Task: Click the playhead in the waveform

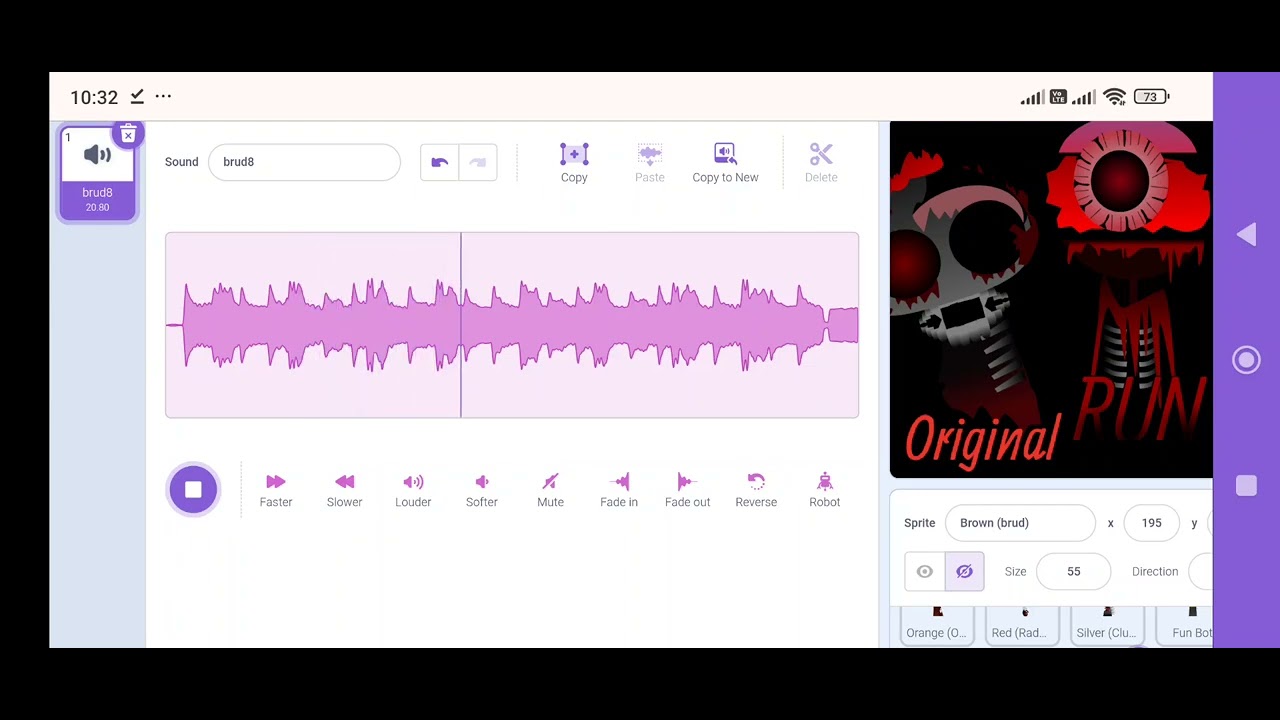Action: [x=461, y=325]
